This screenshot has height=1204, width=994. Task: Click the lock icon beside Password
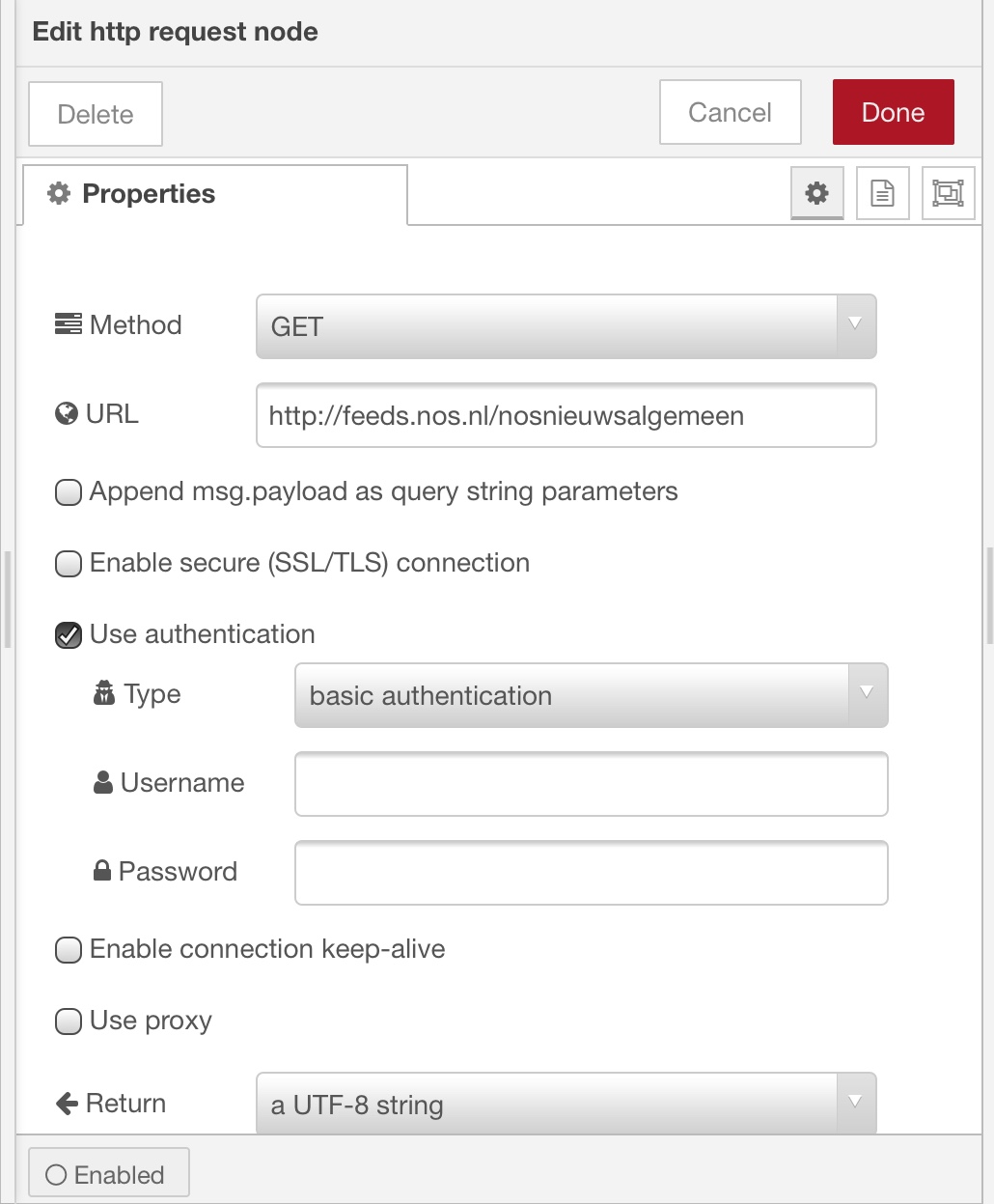tap(102, 871)
